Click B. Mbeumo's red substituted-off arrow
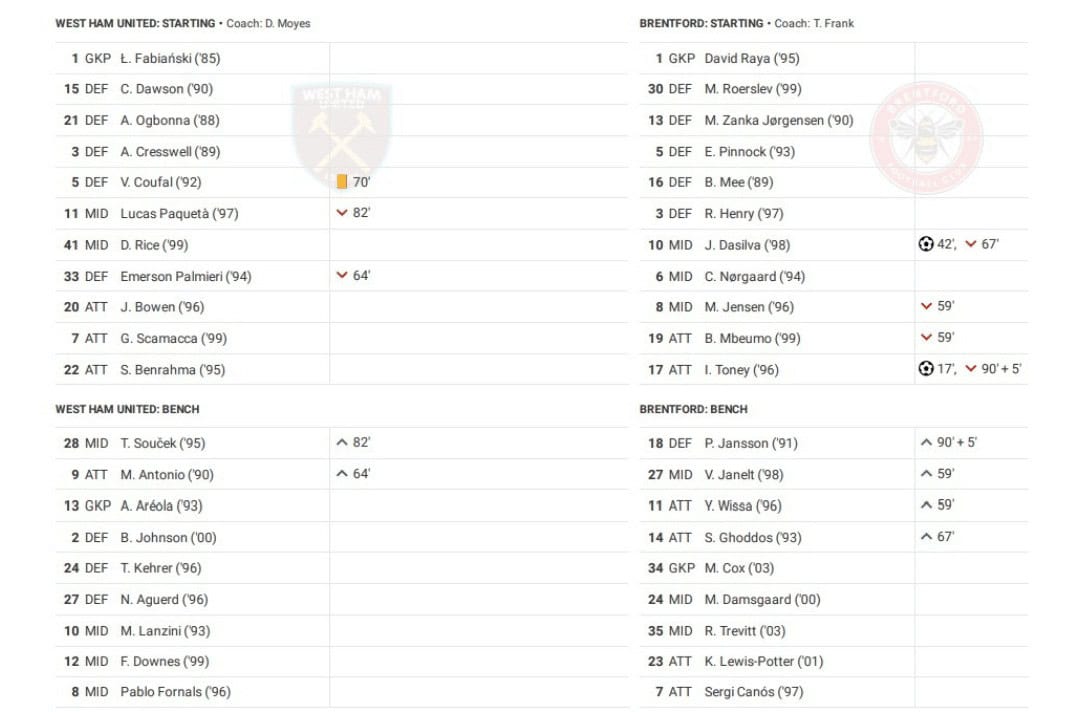This screenshot has height=712, width=1068. tap(926, 337)
